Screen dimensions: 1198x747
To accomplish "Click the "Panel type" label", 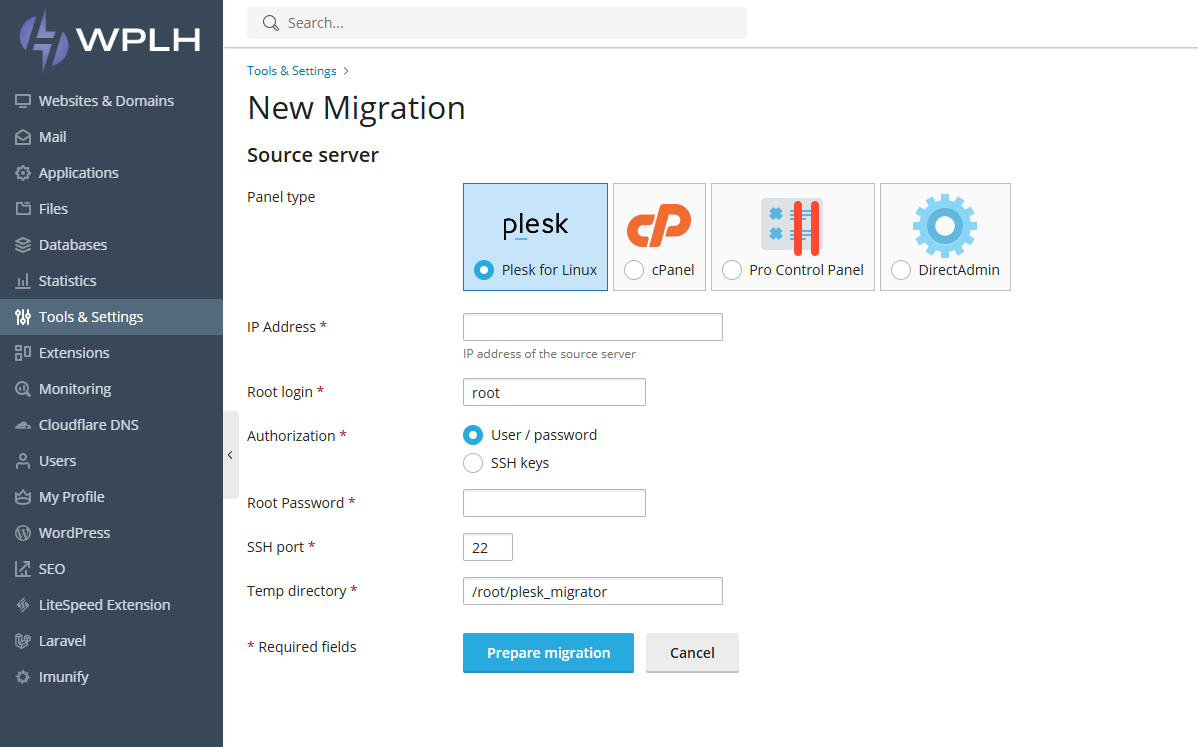I will (x=281, y=197).
